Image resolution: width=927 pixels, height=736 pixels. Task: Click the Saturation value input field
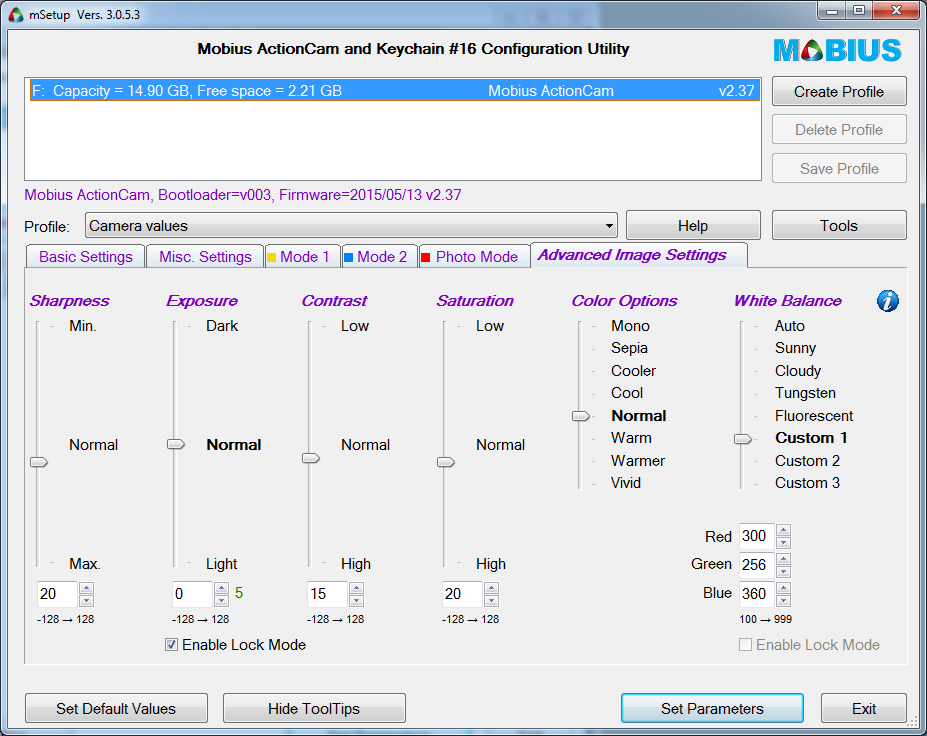point(462,594)
